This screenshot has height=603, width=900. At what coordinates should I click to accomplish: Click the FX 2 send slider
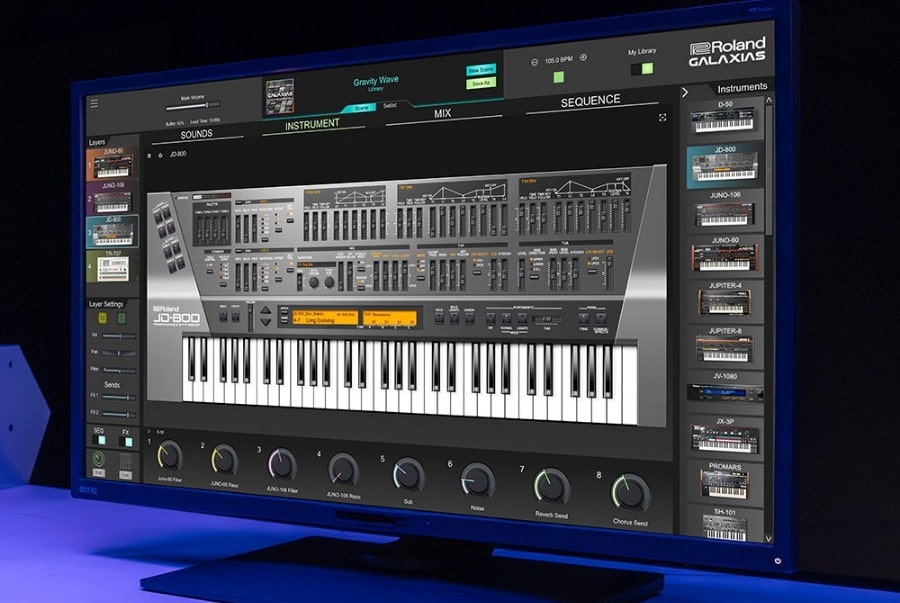[x=119, y=414]
